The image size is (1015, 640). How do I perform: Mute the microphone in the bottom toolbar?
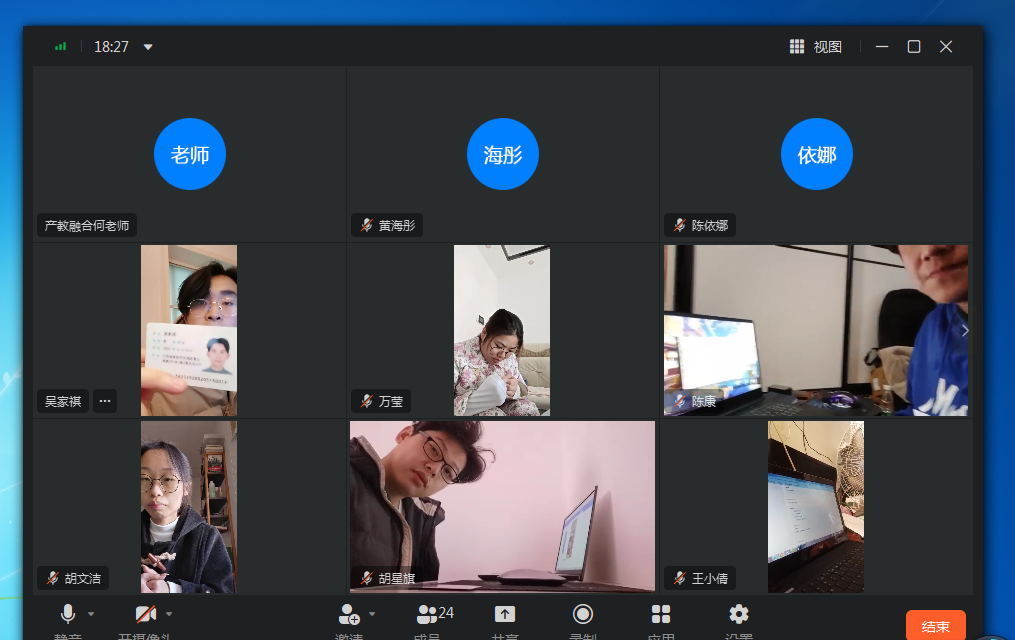(68, 614)
